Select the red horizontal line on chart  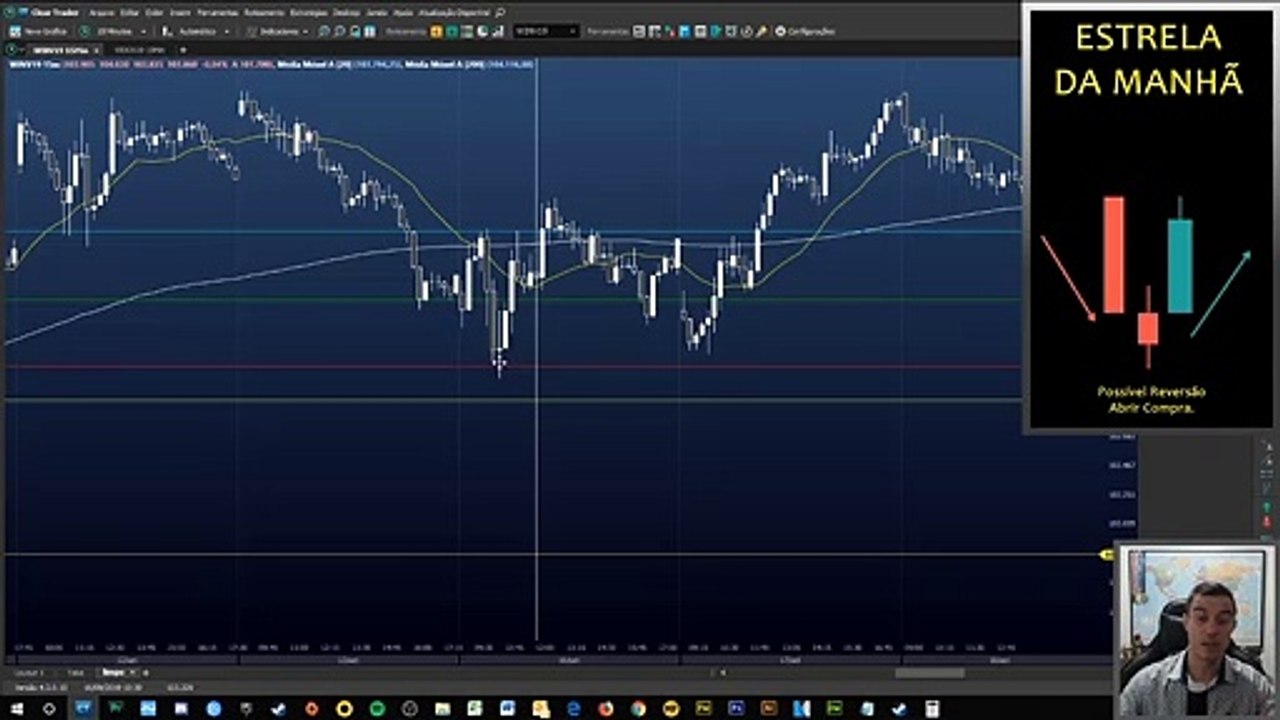click(x=512, y=367)
